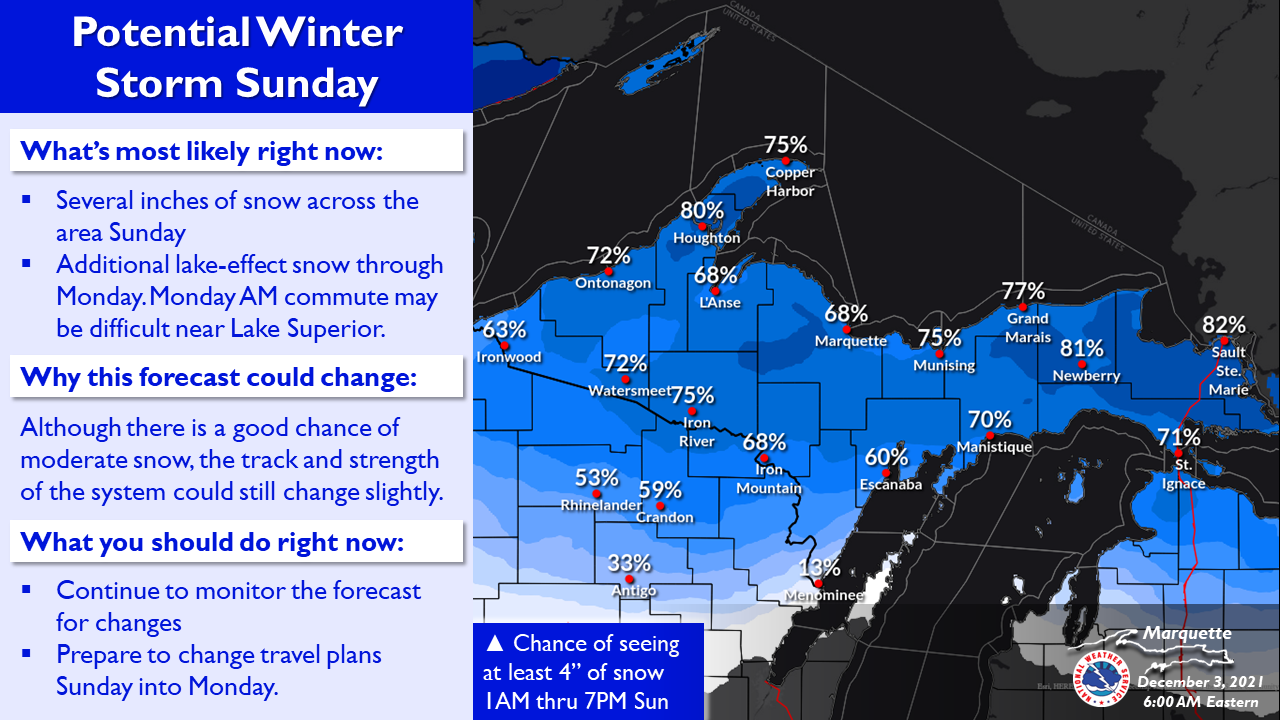The height and width of the screenshot is (720, 1280).
Task: Click the Iron Mountain 68% label
Action: (x=764, y=441)
